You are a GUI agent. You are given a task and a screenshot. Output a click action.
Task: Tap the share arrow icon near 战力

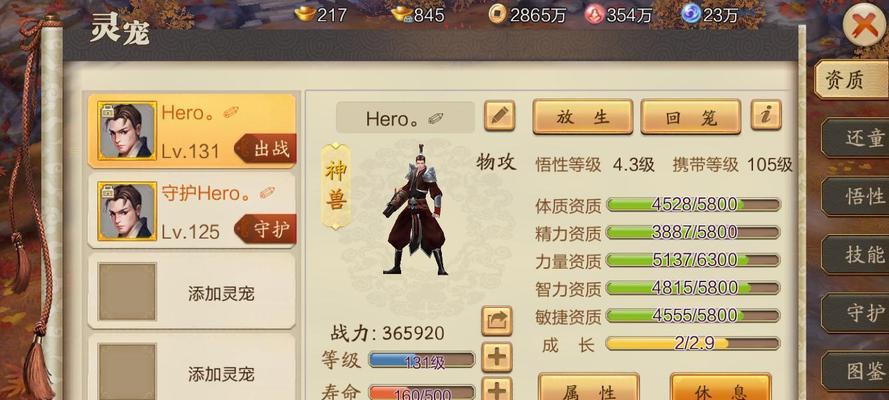(497, 321)
